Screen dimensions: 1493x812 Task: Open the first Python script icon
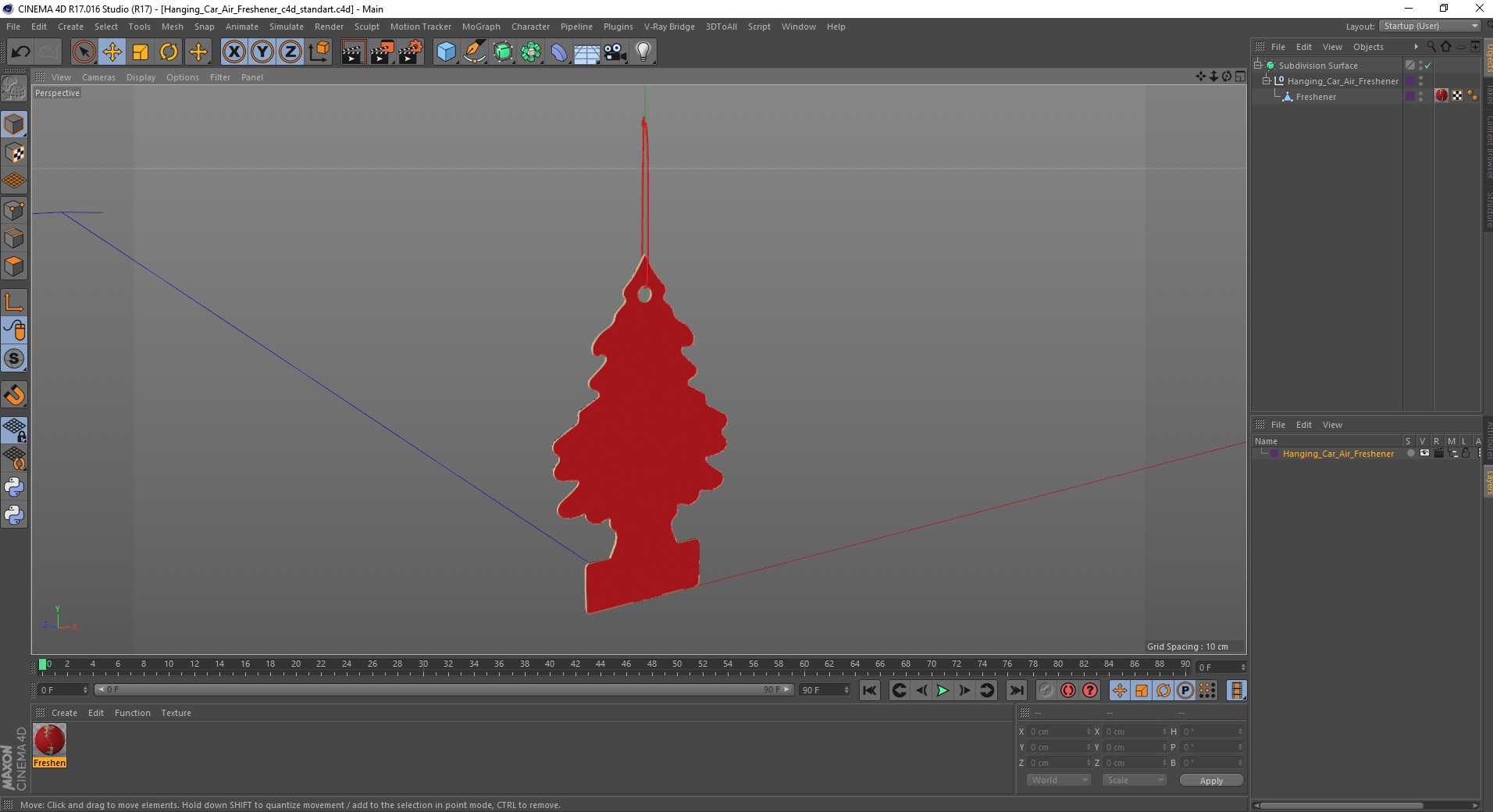pos(14,487)
